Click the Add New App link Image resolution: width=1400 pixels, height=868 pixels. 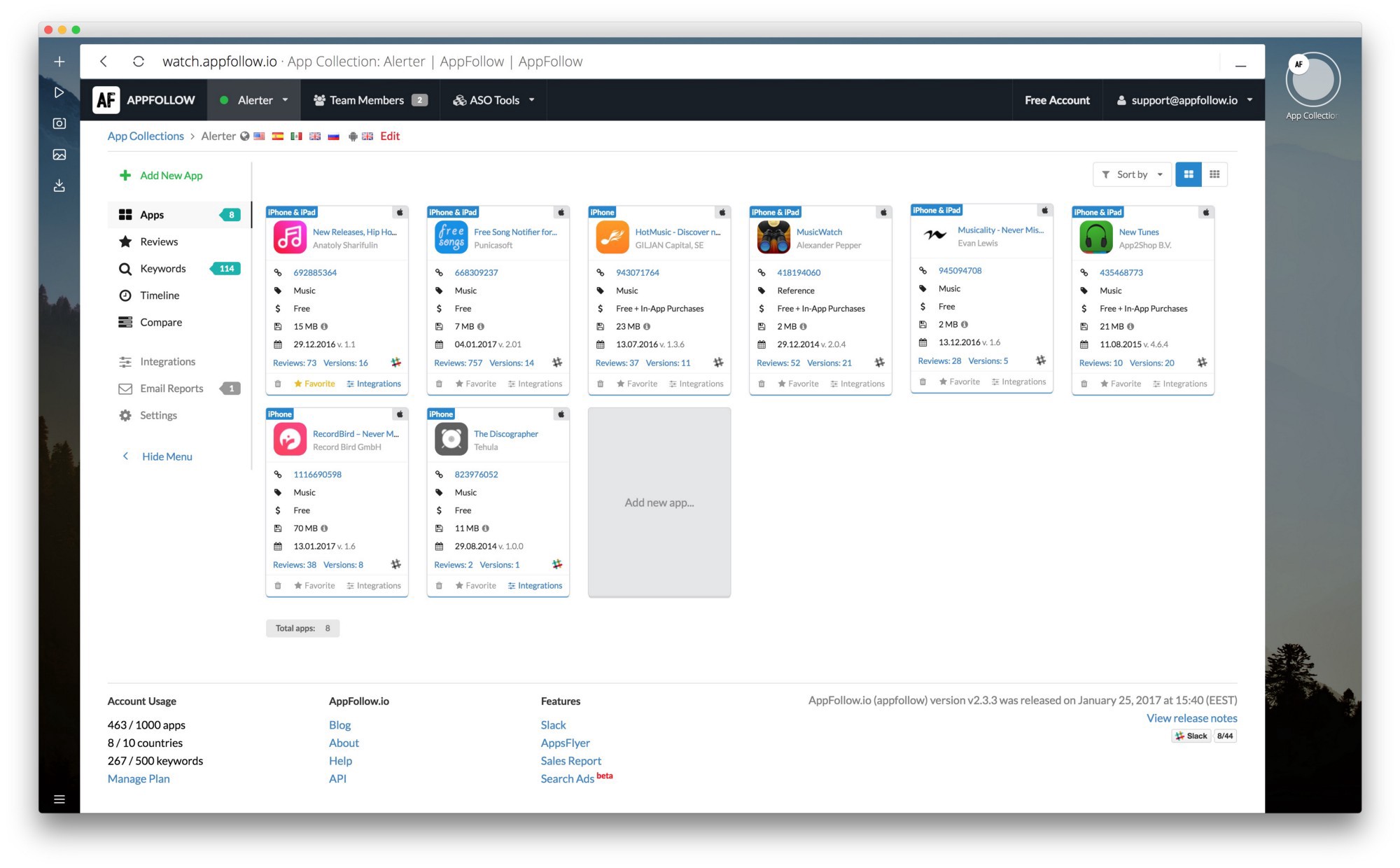pos(171,176)
